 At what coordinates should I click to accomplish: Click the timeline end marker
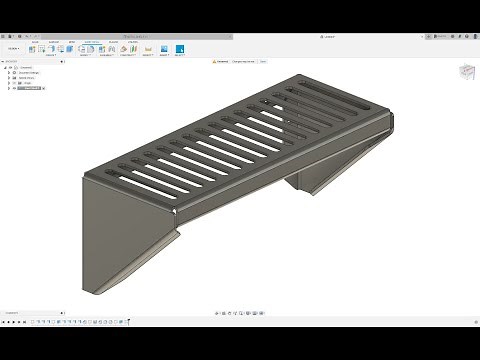[x=128, y=321]
